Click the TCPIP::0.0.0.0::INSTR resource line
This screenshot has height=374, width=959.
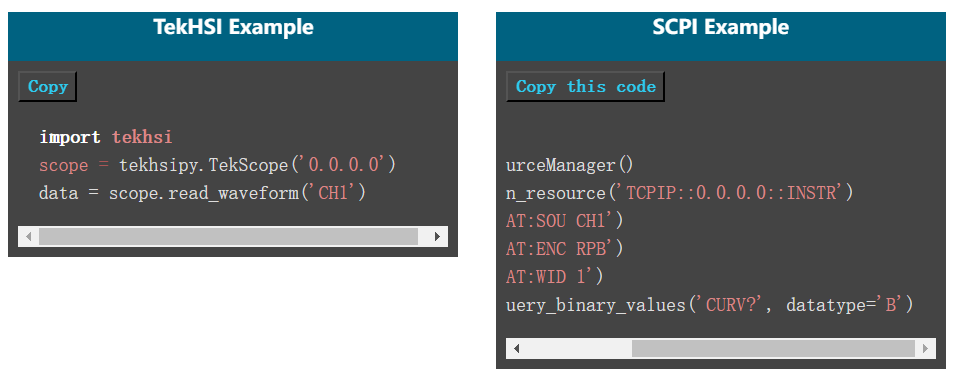[x=679, y=193]
